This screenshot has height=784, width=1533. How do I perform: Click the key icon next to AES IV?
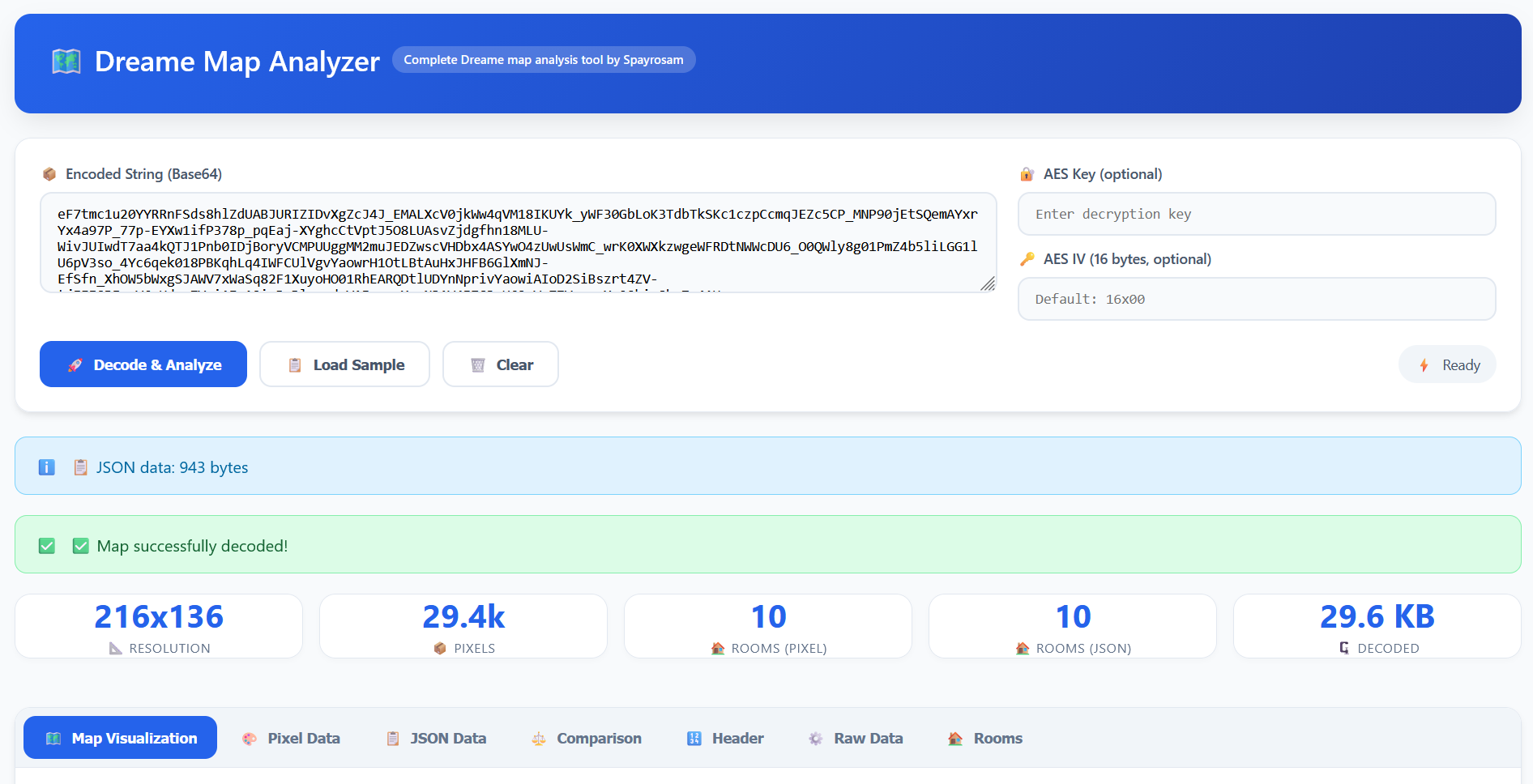coord(1027,259)
